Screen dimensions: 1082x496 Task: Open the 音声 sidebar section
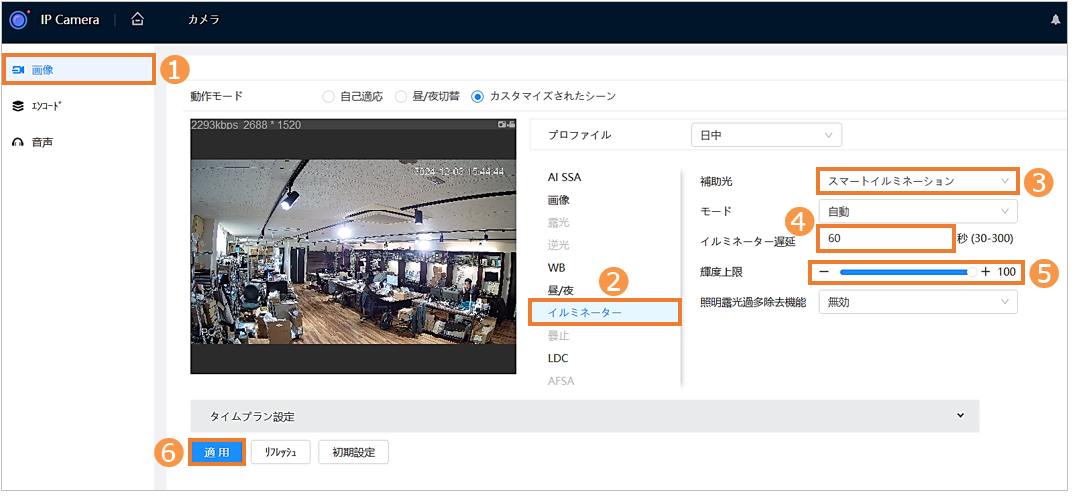pyautogui.click(x=40, y=142)
